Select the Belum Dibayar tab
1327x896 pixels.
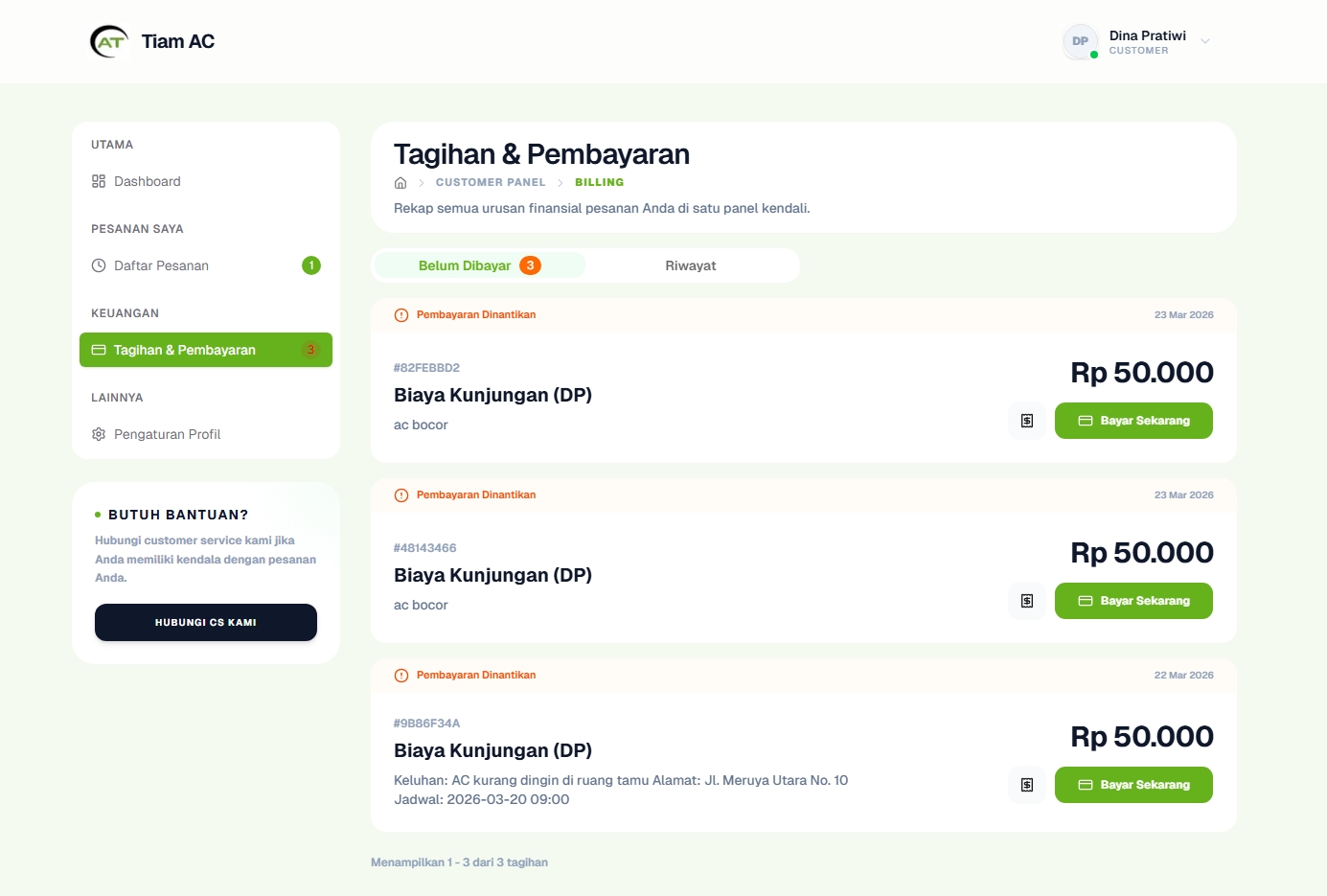tap(479, 265)
